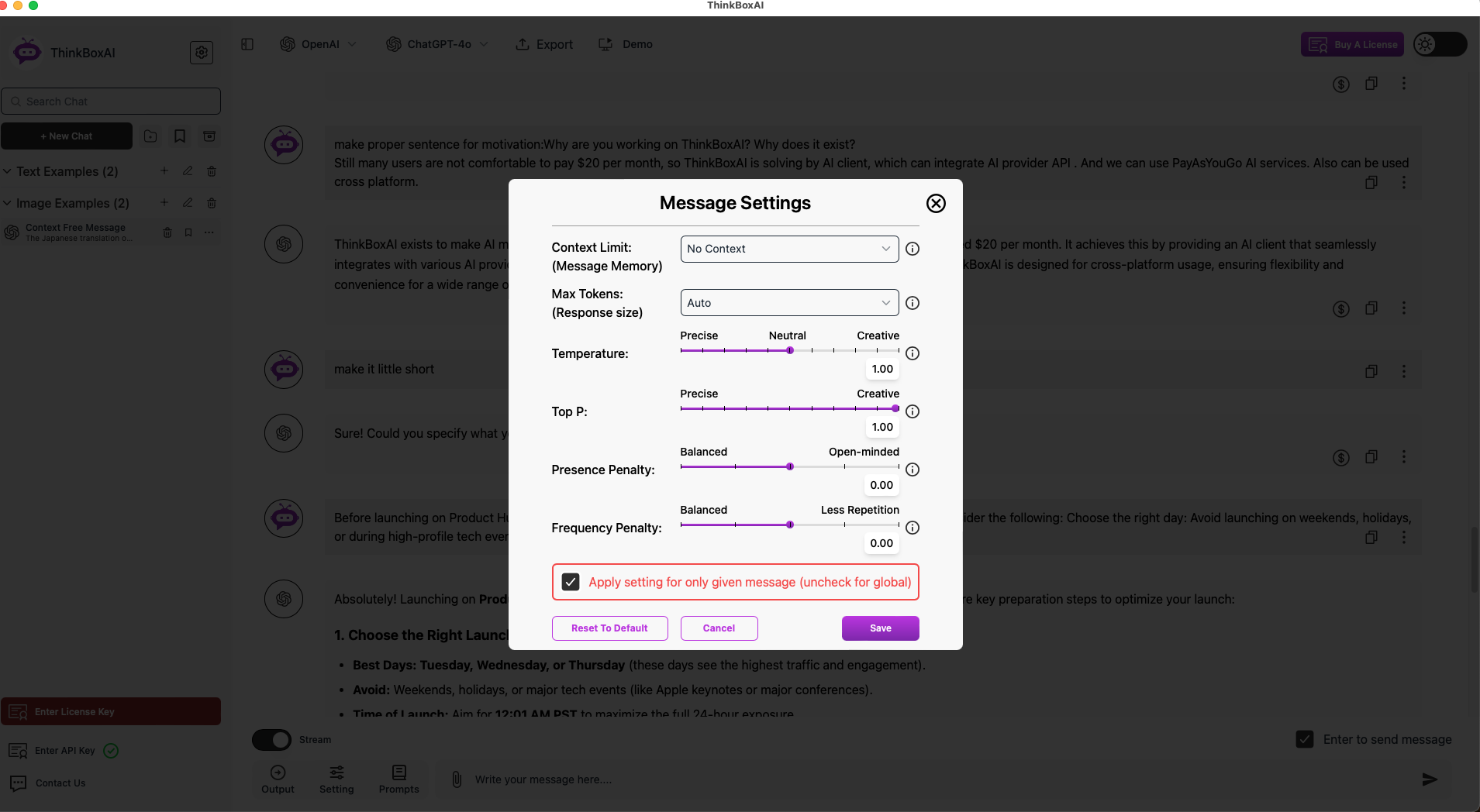This screenshot has height=812, width=1480.
Task: Delete the Image Examples folder
Action: tap(212, 202)
